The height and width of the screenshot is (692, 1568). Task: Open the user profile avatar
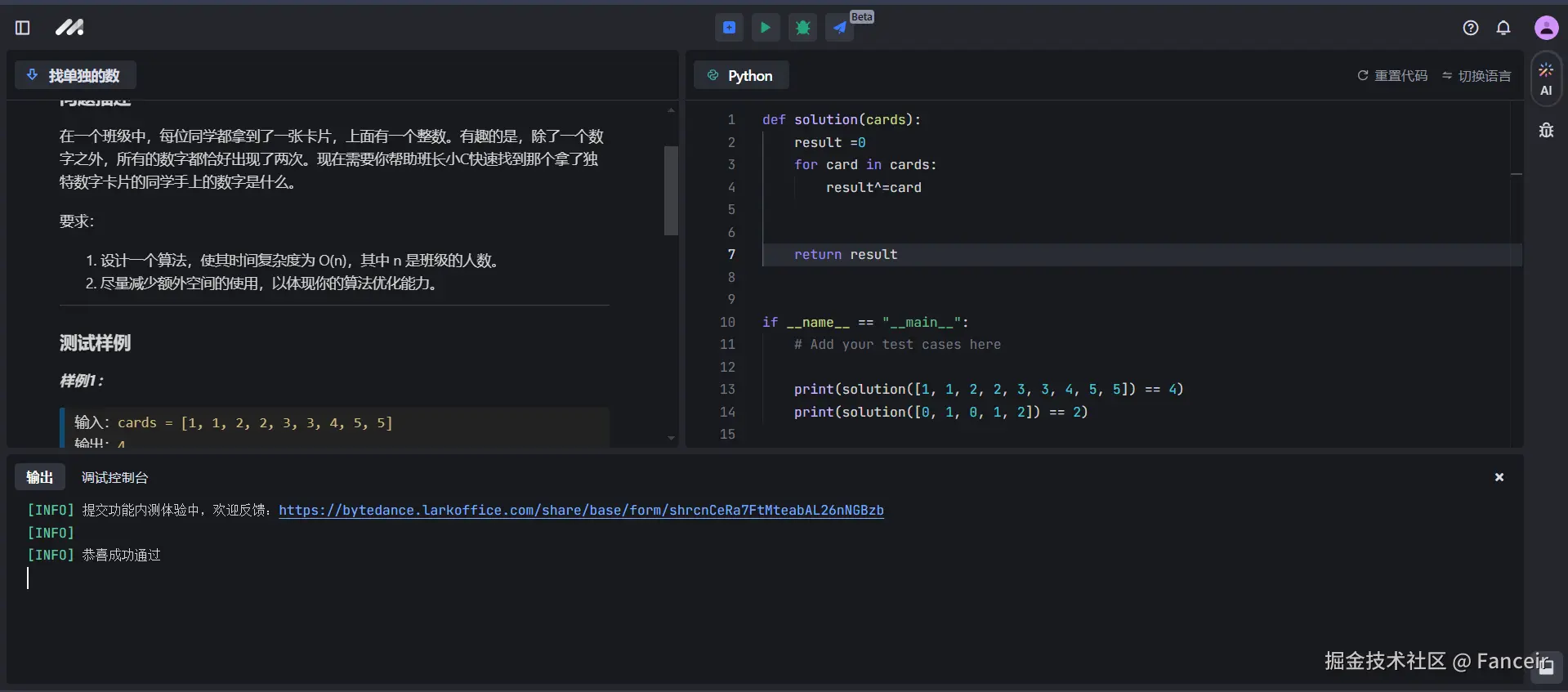1546,28
